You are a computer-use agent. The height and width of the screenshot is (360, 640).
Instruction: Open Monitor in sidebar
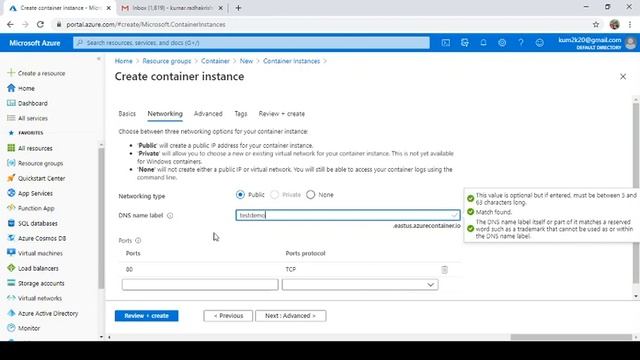(29, 328)
